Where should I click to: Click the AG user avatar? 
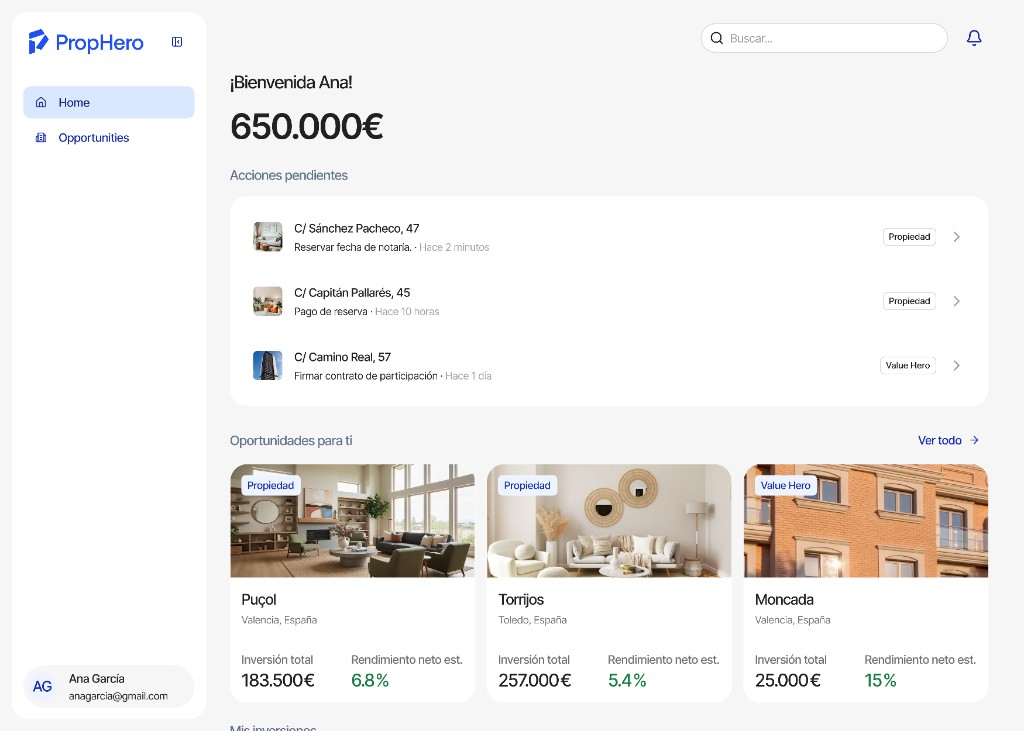pyautogui.click(x=42, y=686)
